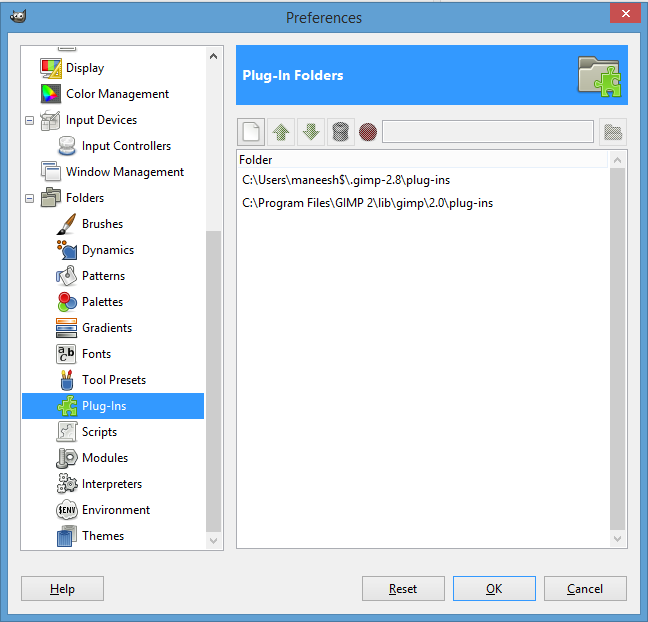Viewport: 648px width, 622px height.
Task: Collapse the Folders tree node
Action: coord(29,198)
